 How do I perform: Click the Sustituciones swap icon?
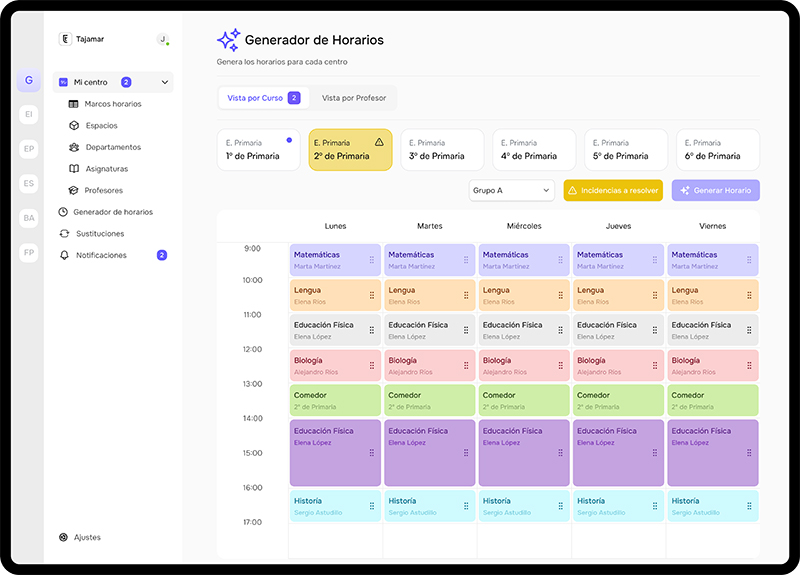pyautogui.click(x=64, y=234)
